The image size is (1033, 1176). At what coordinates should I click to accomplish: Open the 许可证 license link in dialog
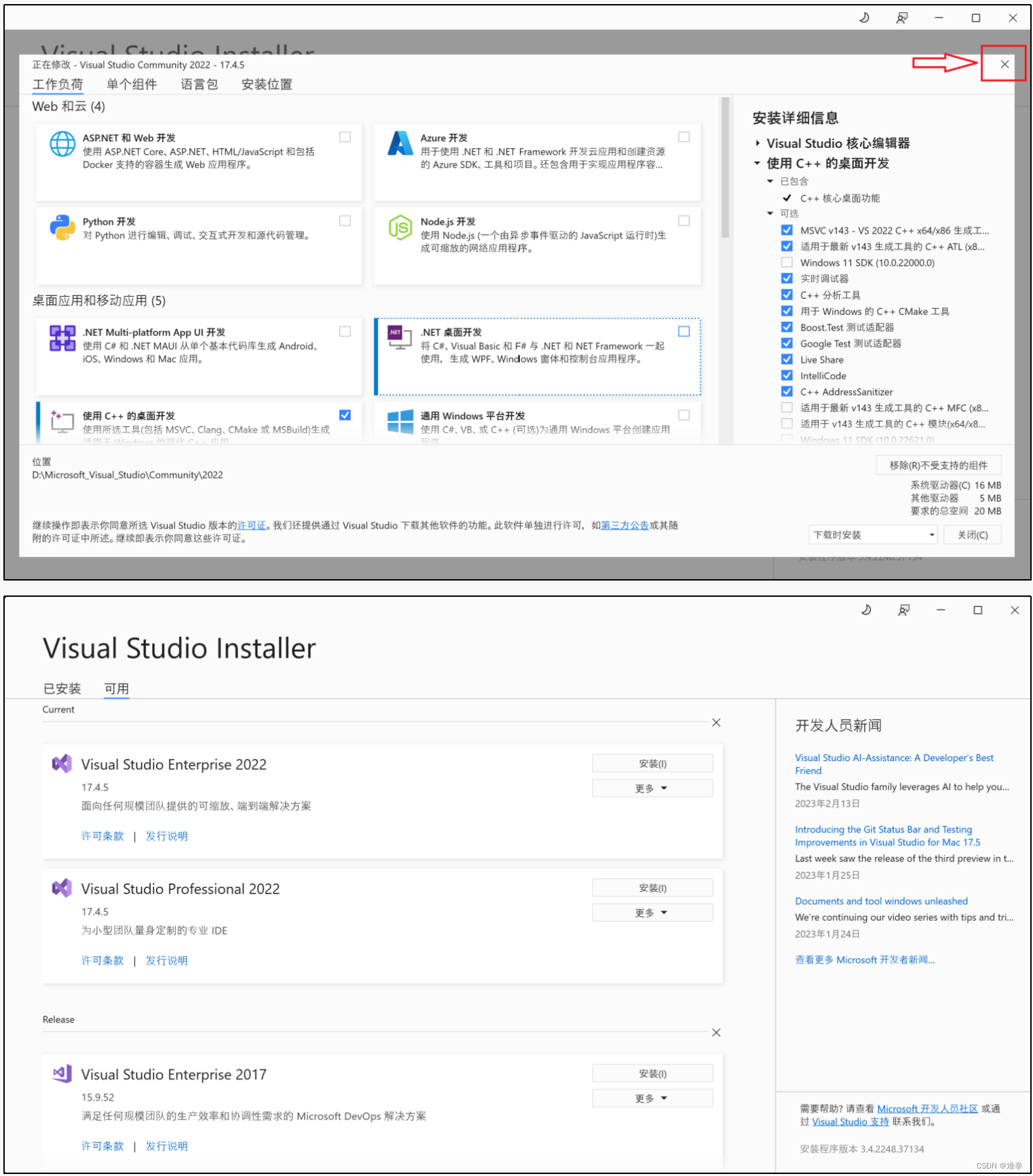tap(252, 525)
